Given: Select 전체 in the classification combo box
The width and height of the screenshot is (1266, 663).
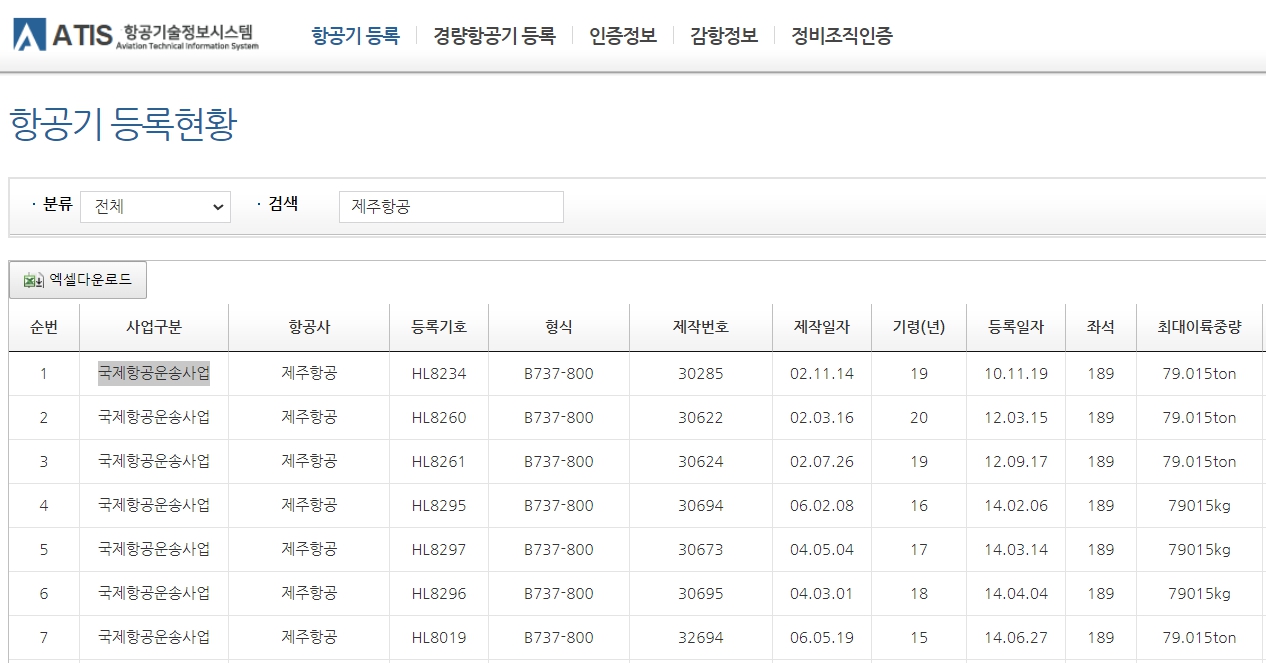Looking at the screenshot, I should point(155,206).
